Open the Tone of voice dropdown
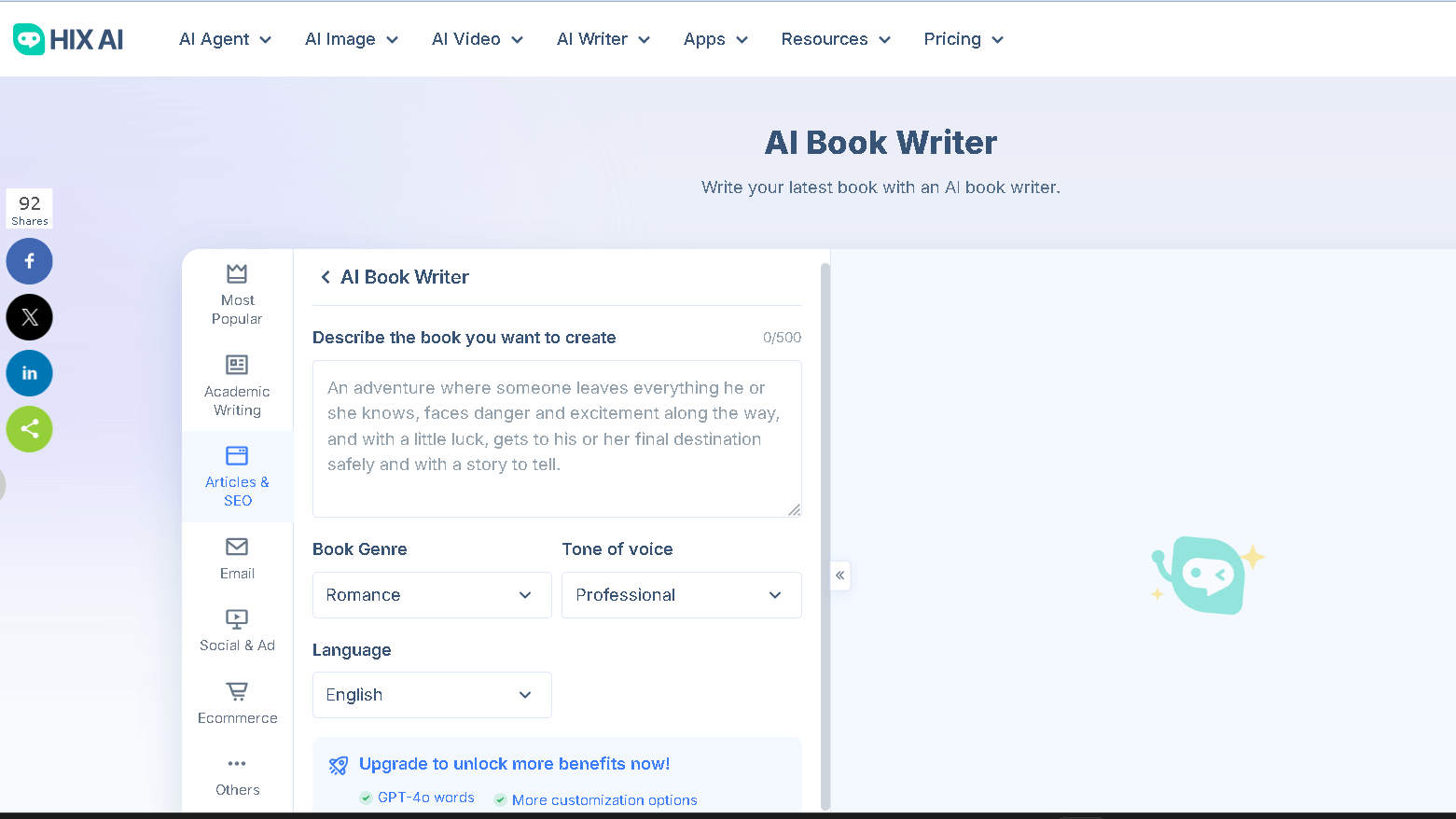The height and width of the screenshot is (819, 1456). (681, 594)
